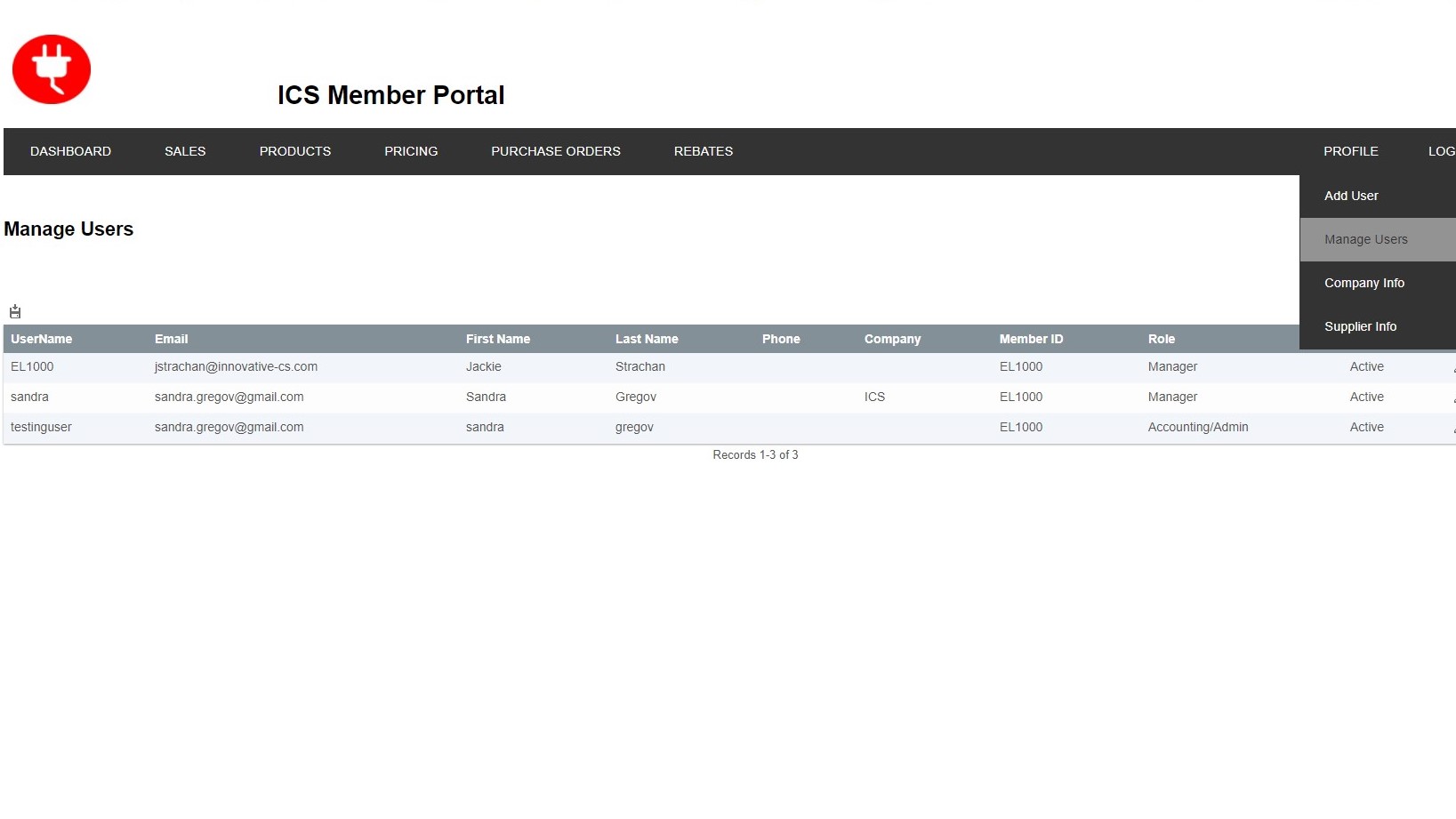The image size is (1456, 819).
Task: Select the EL1000 username cell
Action: click(32, 366)
